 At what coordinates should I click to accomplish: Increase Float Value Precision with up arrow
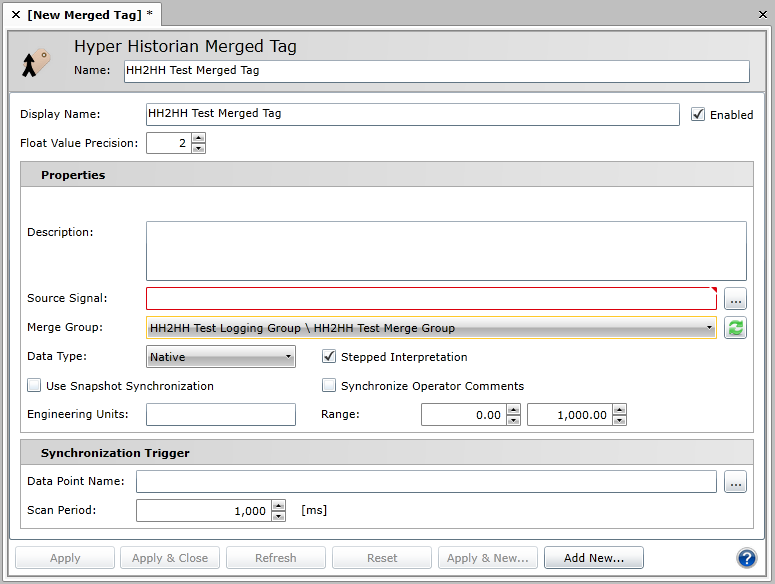[x=198, y=138]
